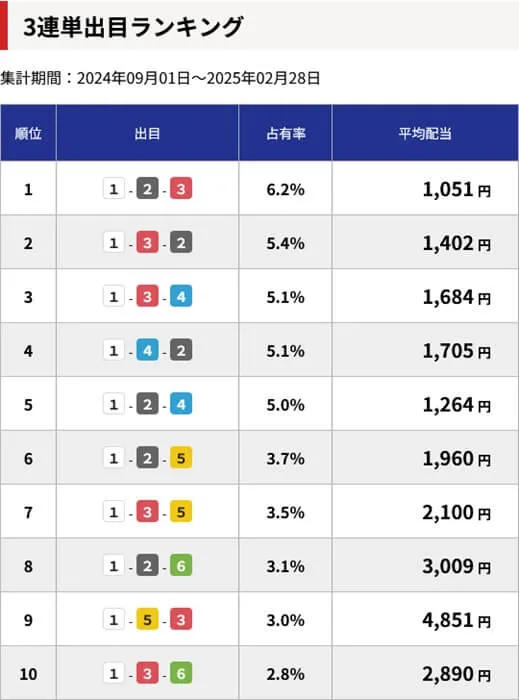
Task: Select the 順位 column header
Action: click(x=28, y=133)
